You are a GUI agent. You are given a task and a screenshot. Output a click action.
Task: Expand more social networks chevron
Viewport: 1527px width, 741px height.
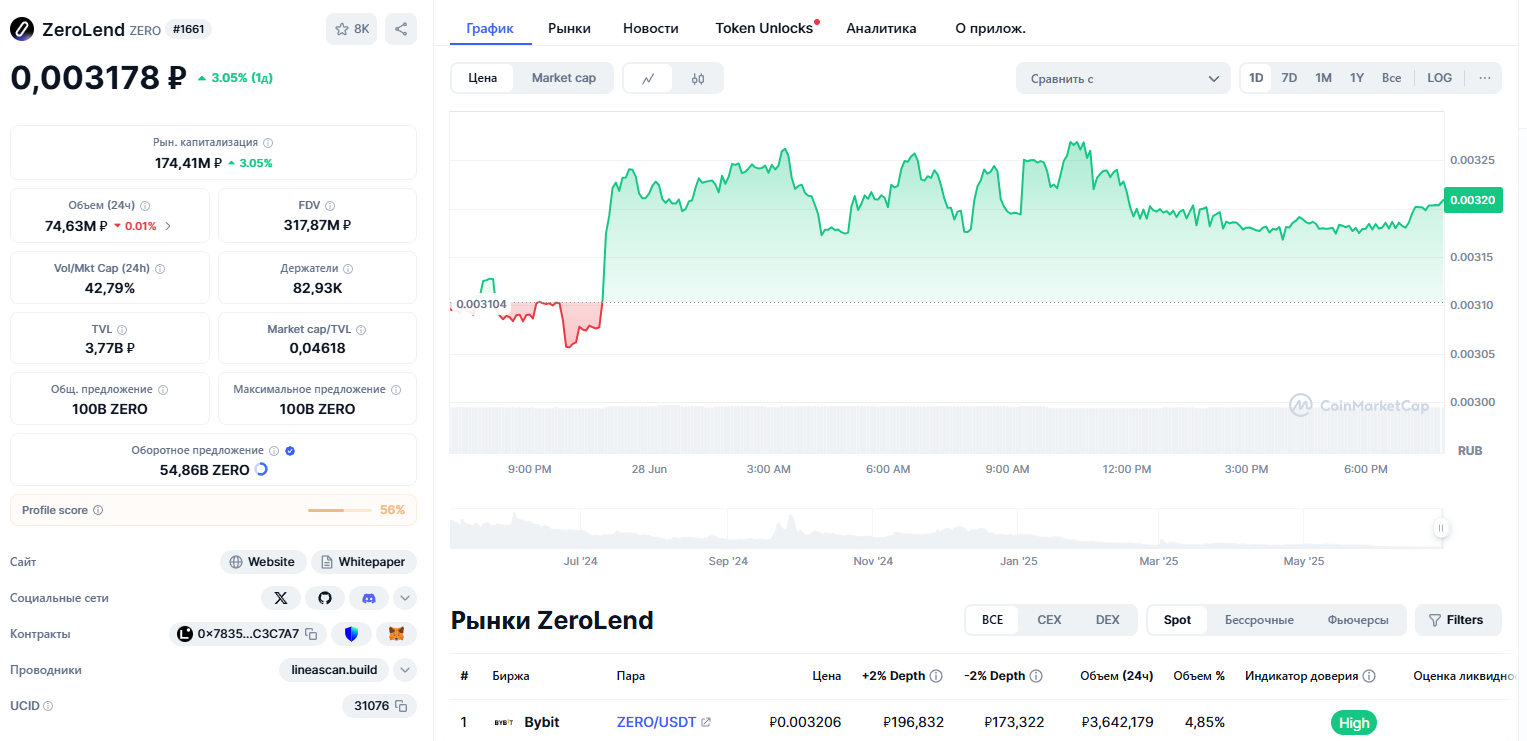point(405,598)
